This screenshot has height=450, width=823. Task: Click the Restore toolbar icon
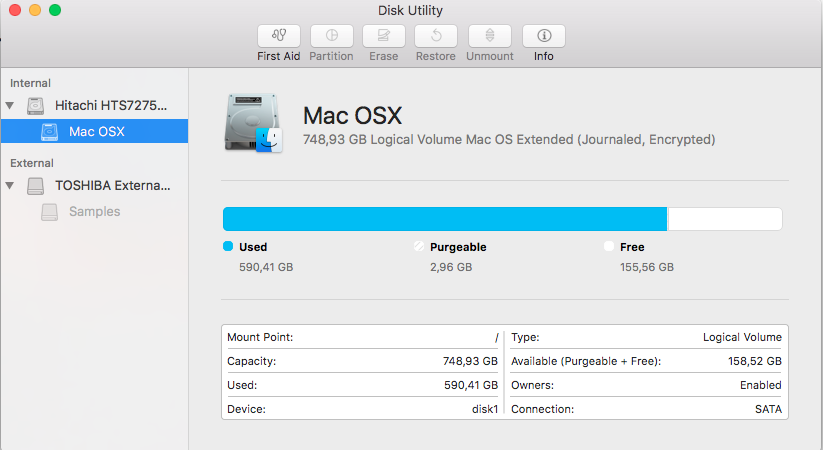click(x=436, y=36)
